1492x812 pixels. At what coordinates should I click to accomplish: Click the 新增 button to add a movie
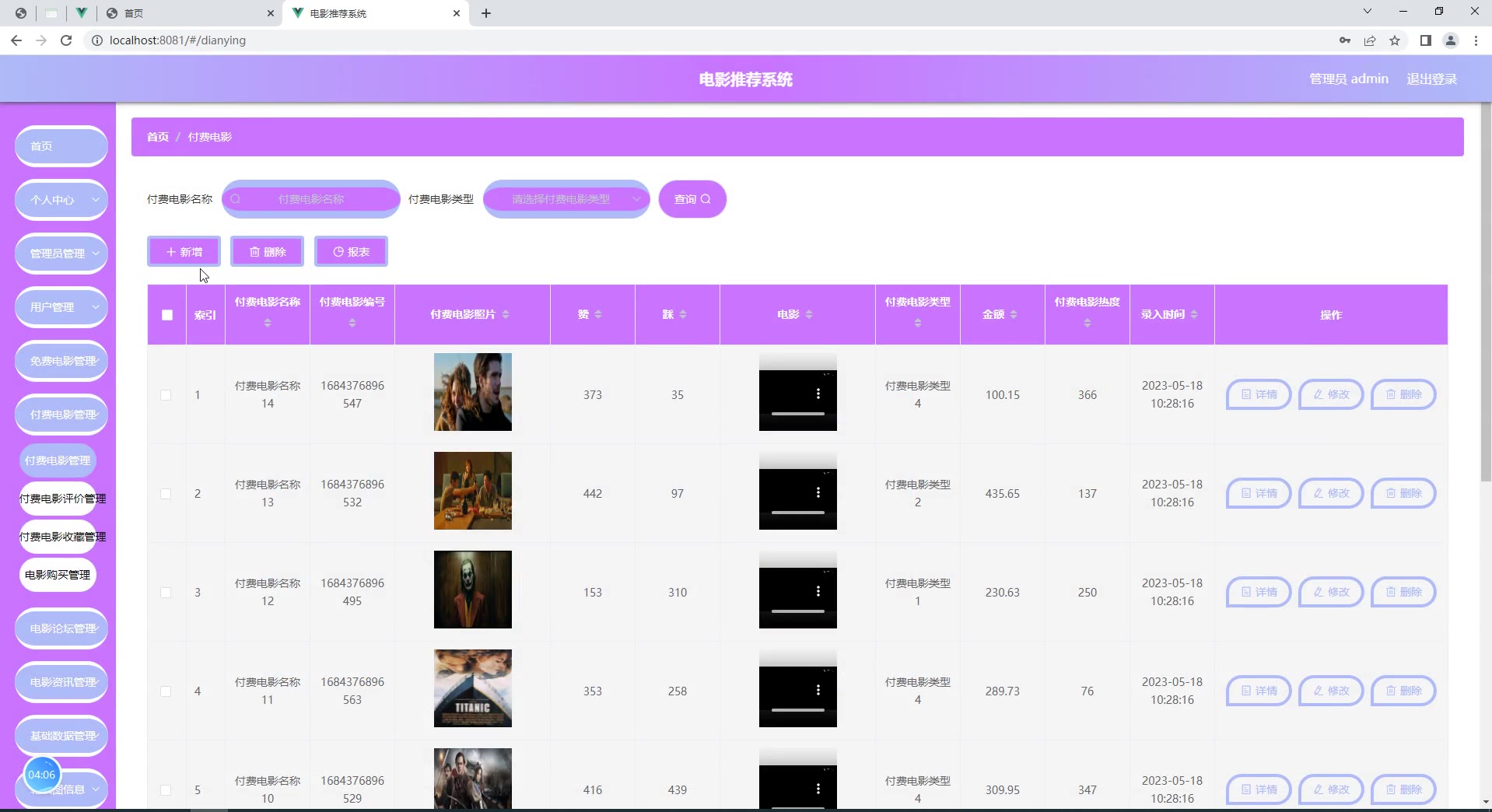coord(184,252)
